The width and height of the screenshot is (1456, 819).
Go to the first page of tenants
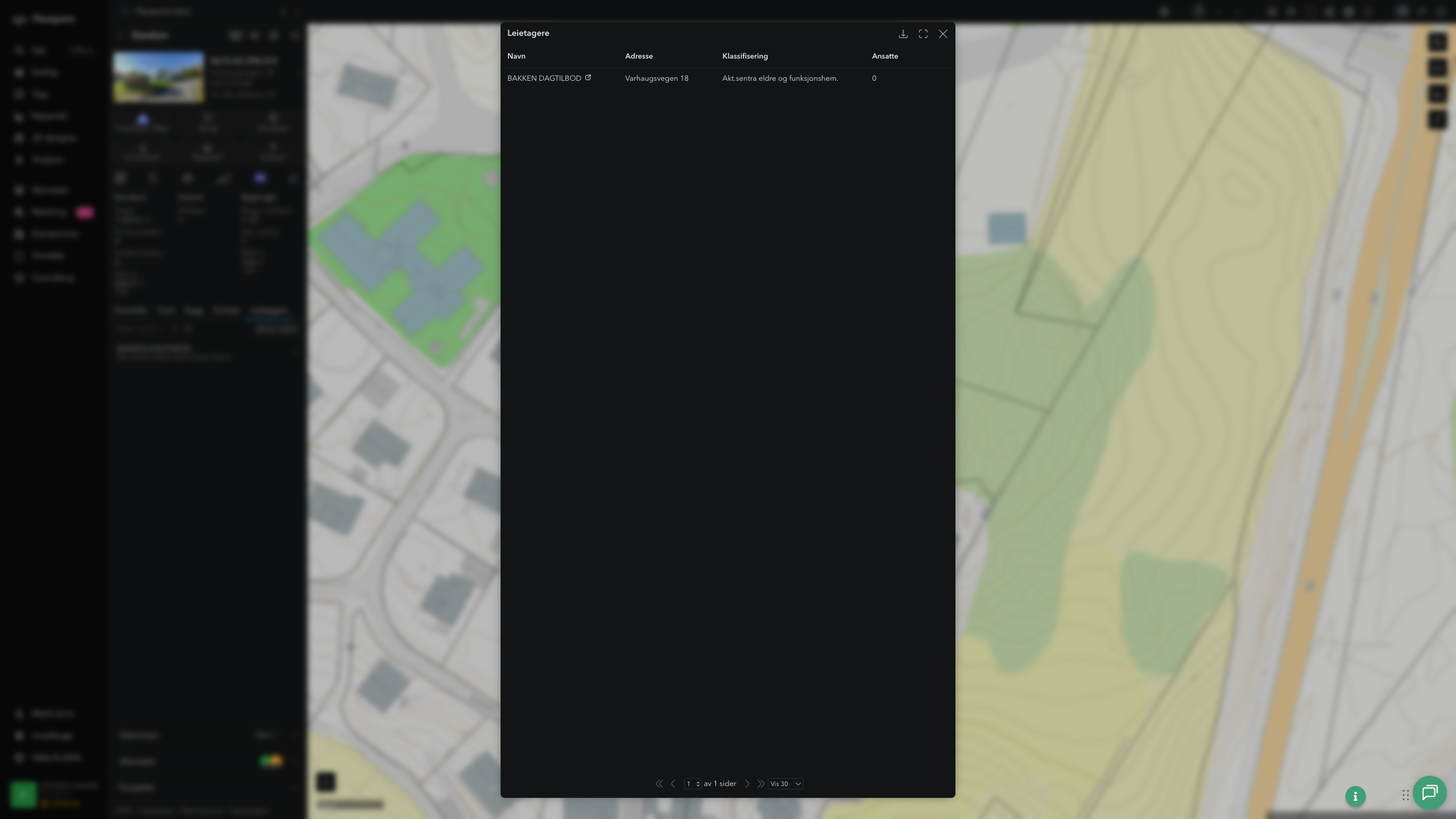(659, 784)
